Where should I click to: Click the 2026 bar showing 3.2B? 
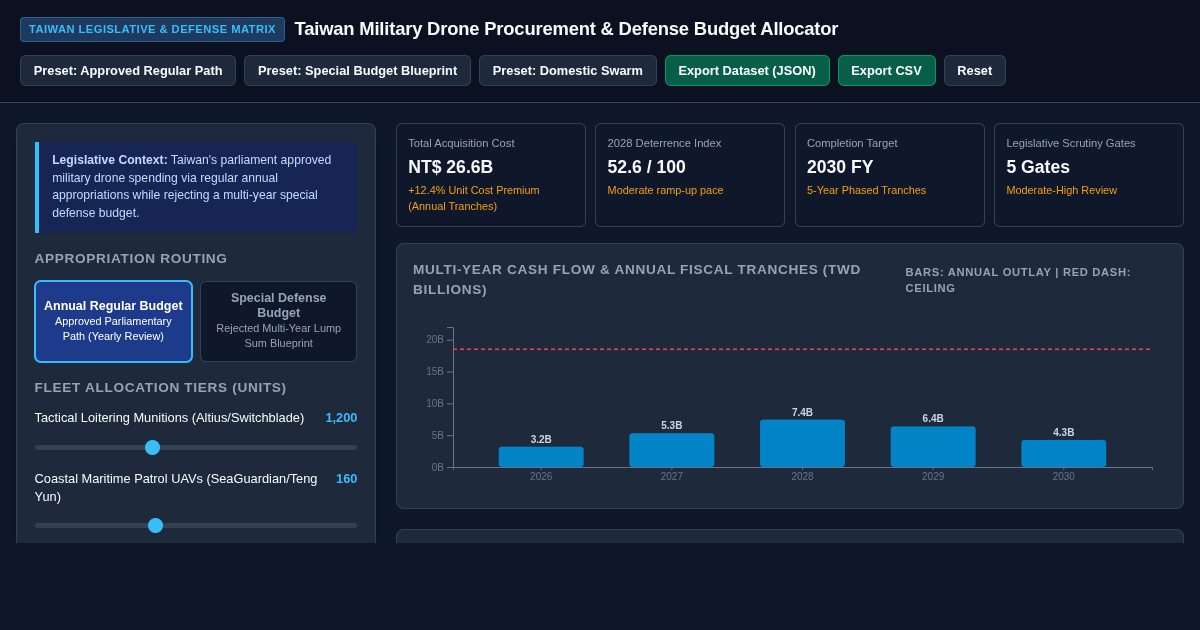pyautogui.click(x=541, y=457)
